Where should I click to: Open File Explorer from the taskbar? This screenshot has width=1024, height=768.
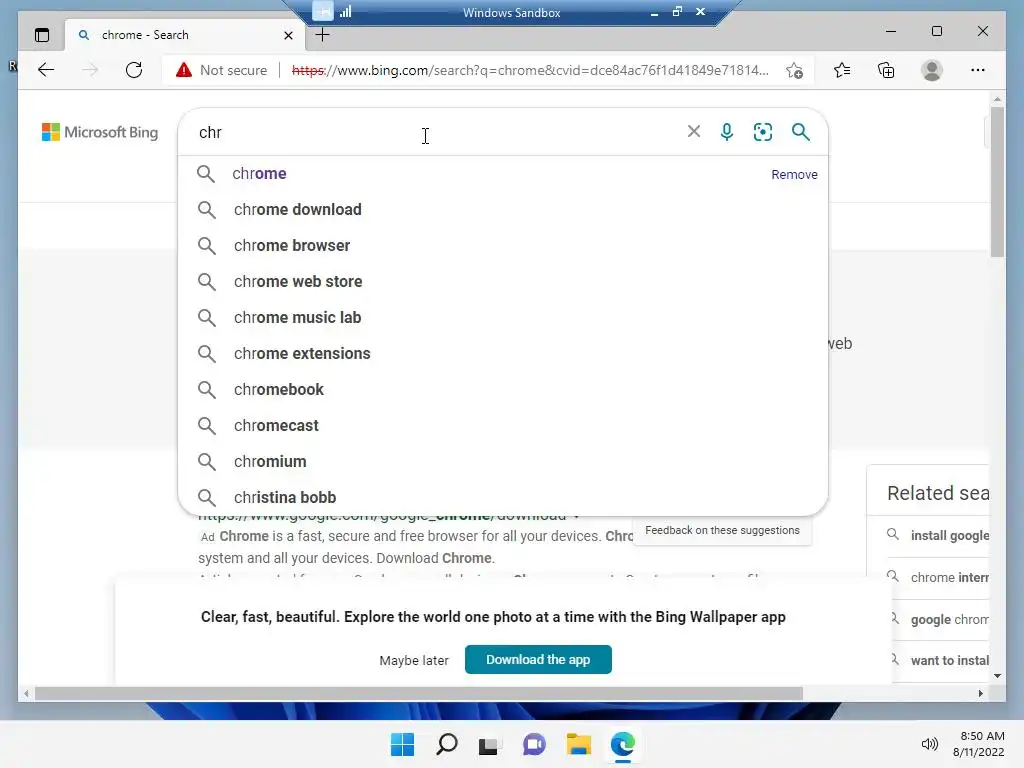coord(579,744)
